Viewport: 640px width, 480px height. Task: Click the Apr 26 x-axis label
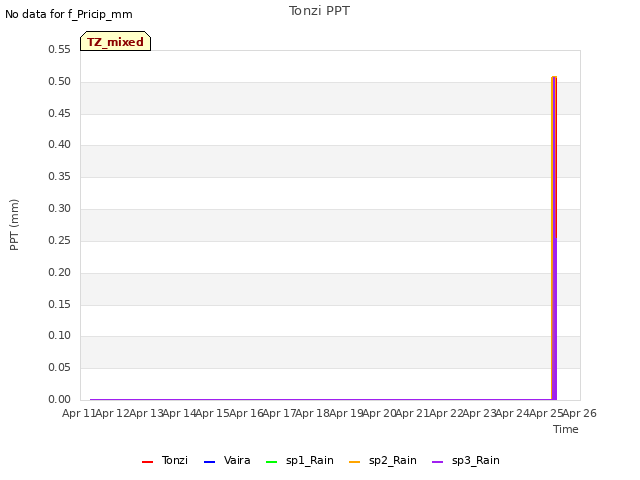click(x=580, y=413)
